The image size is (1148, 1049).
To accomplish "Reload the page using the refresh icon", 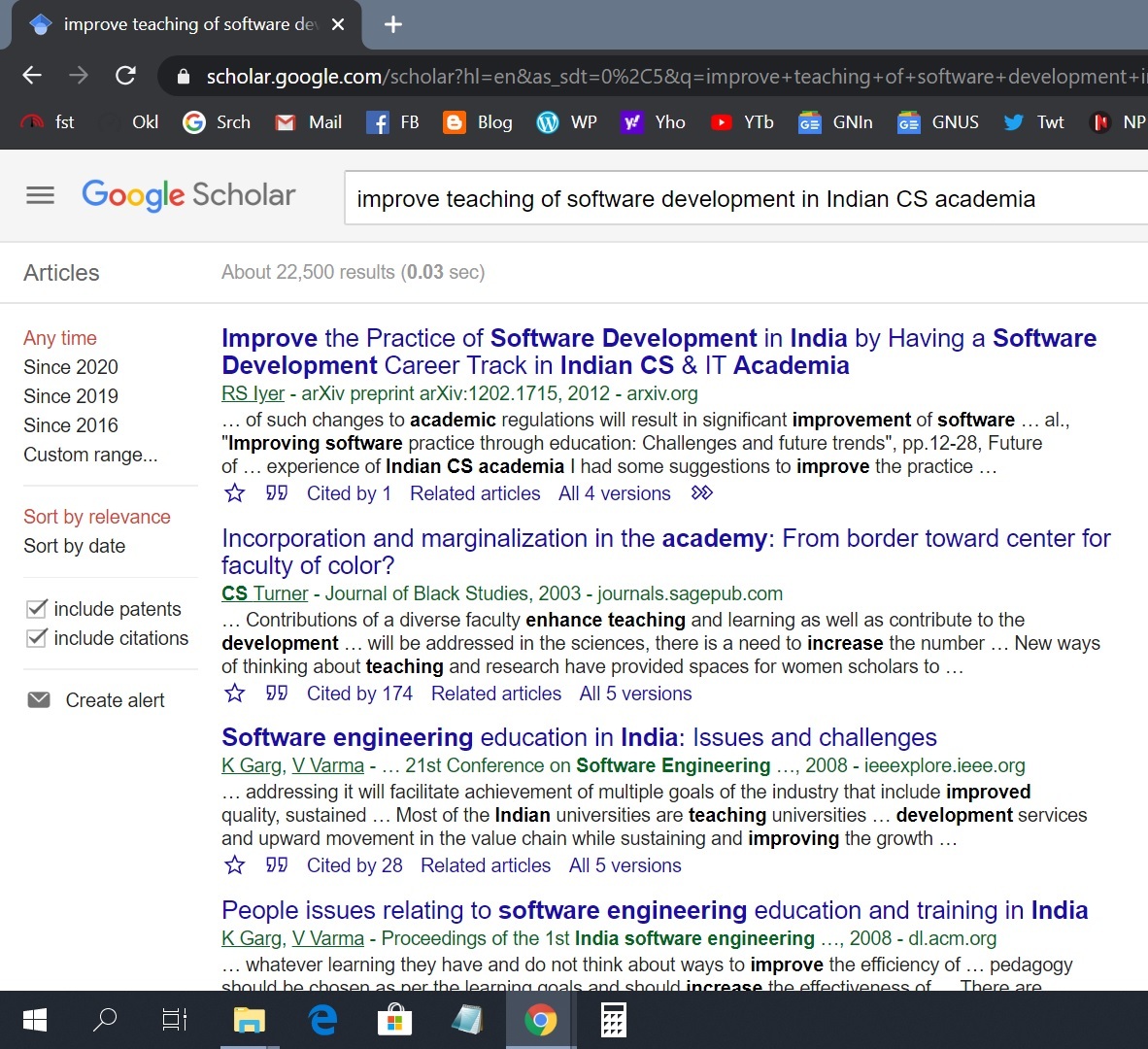I will pos(125,76).
